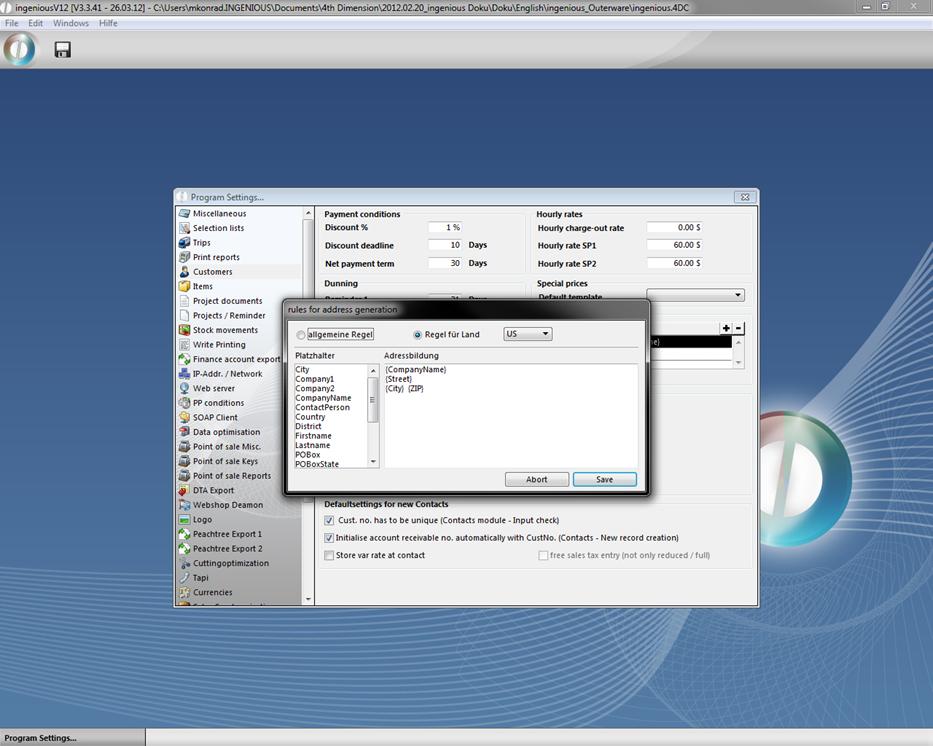The height and width of the screenshot is (746, 933).
Task: Toggle 'Cust. no. has to be unique' checkbox
Action: [x=329, y=521]
